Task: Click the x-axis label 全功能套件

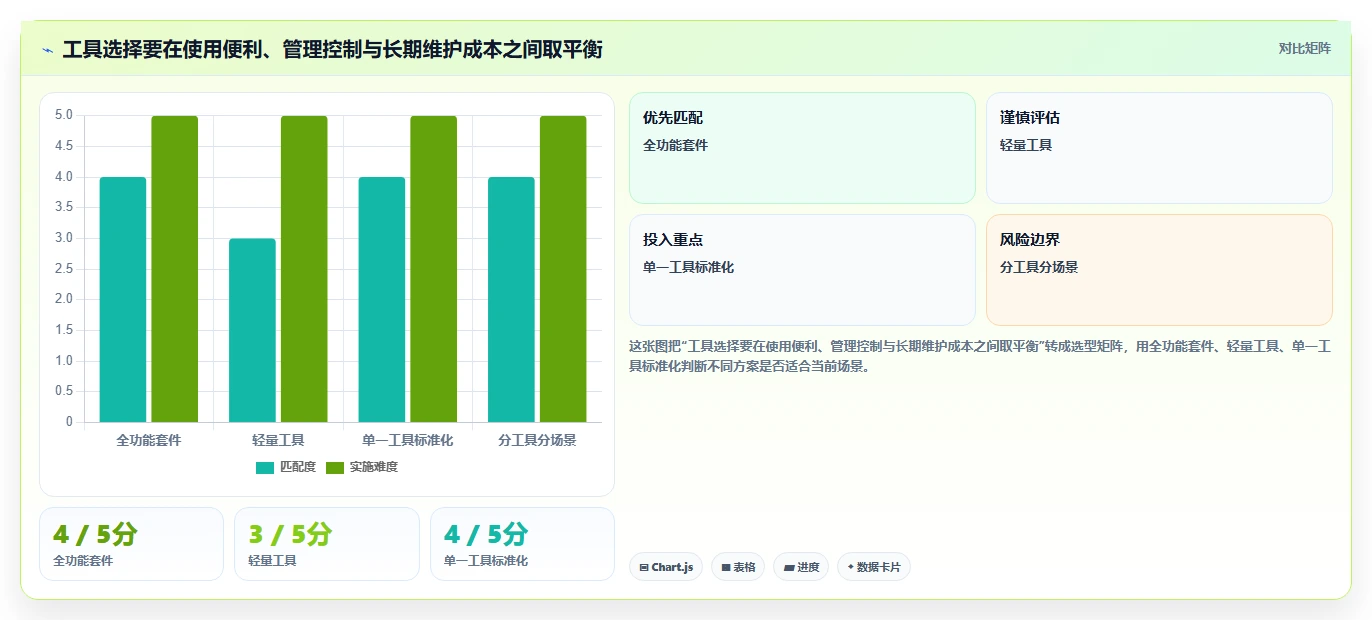Action: click(x=149, y=440)
